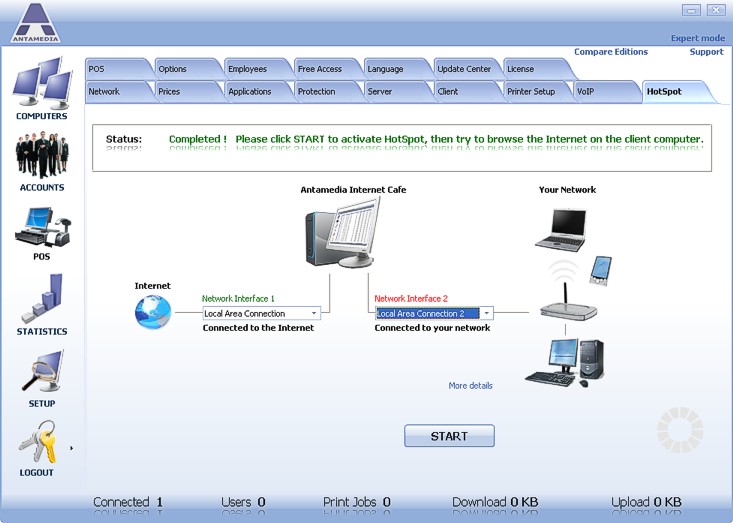Image resolution: width=733 pixels, height=523 pixels.
Task: Click the Download 0 KB status entry
Action: [x=495, y=502]
